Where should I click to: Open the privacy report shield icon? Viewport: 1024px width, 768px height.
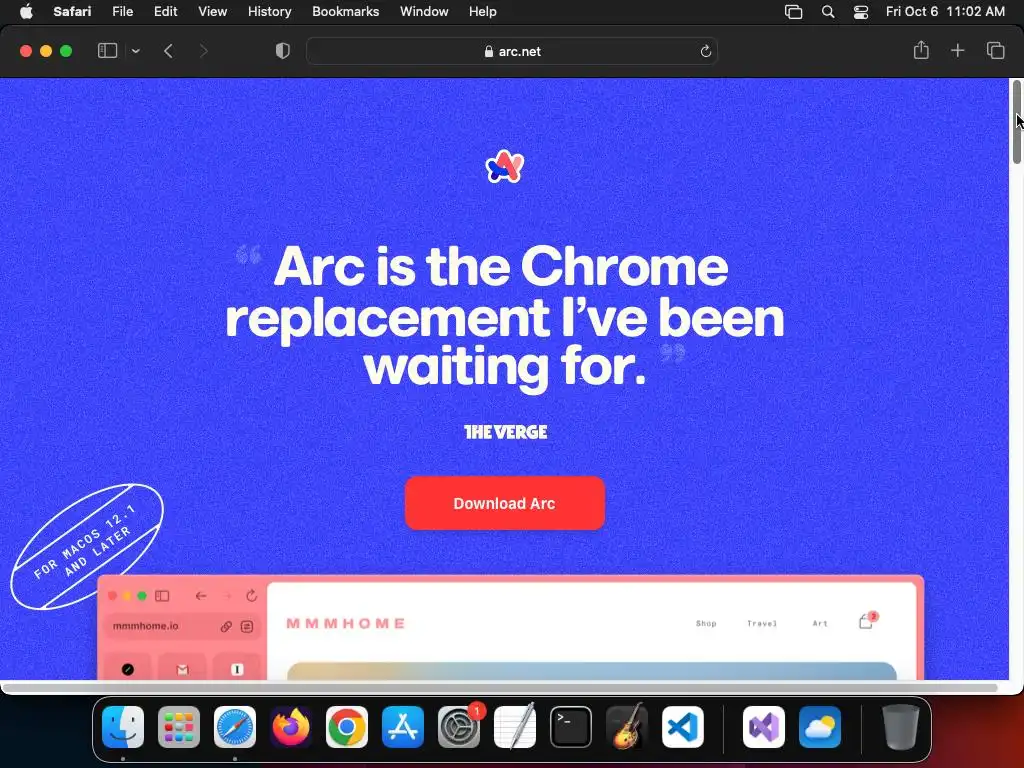pyautogui.click(x=282, y=51)
